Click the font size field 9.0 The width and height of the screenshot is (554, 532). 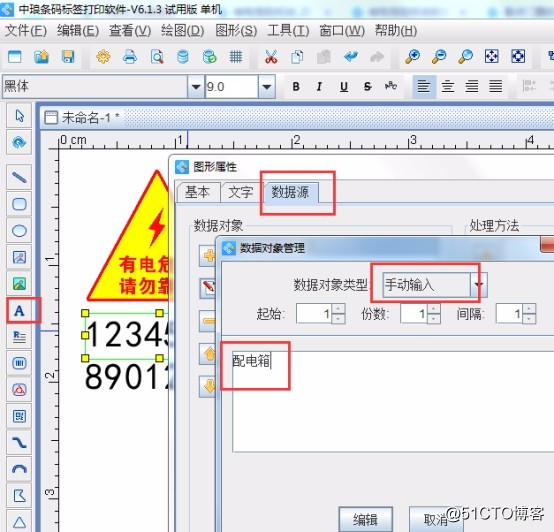pyautogui.click(x=232, y=86)
